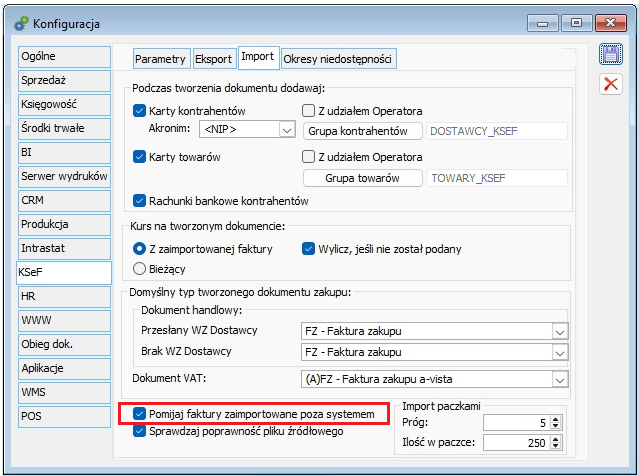
Task: Open the Ogólne configuration section
Action: (x=64, y=56)
